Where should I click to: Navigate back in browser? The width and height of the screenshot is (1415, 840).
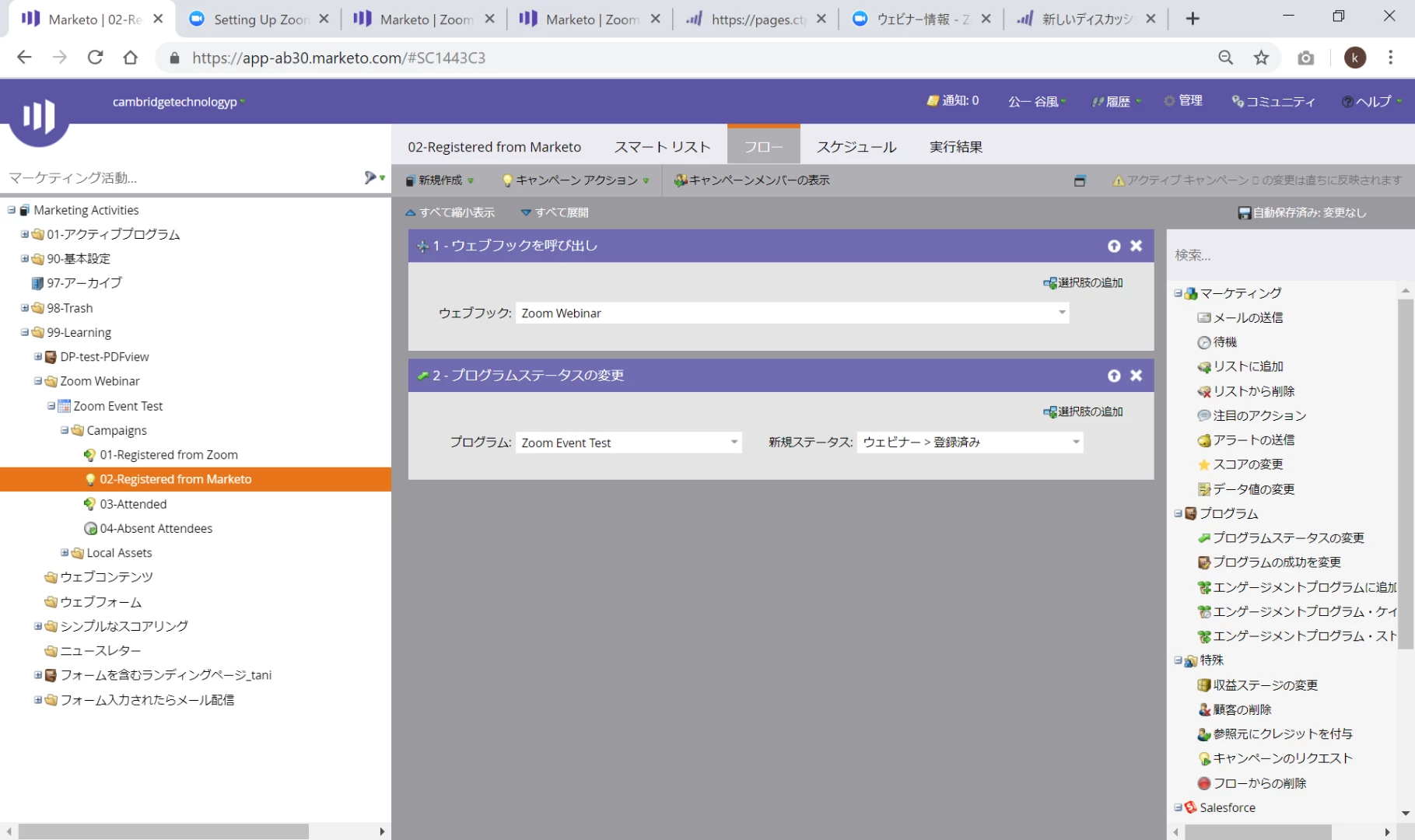click(24, 58)
